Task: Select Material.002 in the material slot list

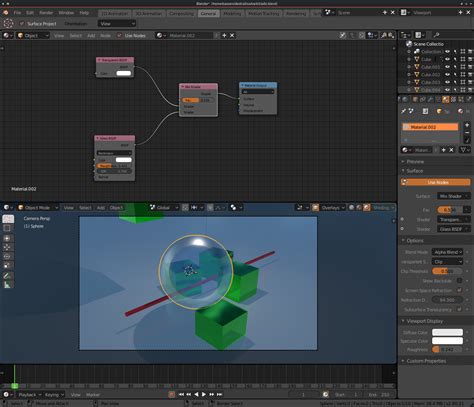Action: point(430,127)
